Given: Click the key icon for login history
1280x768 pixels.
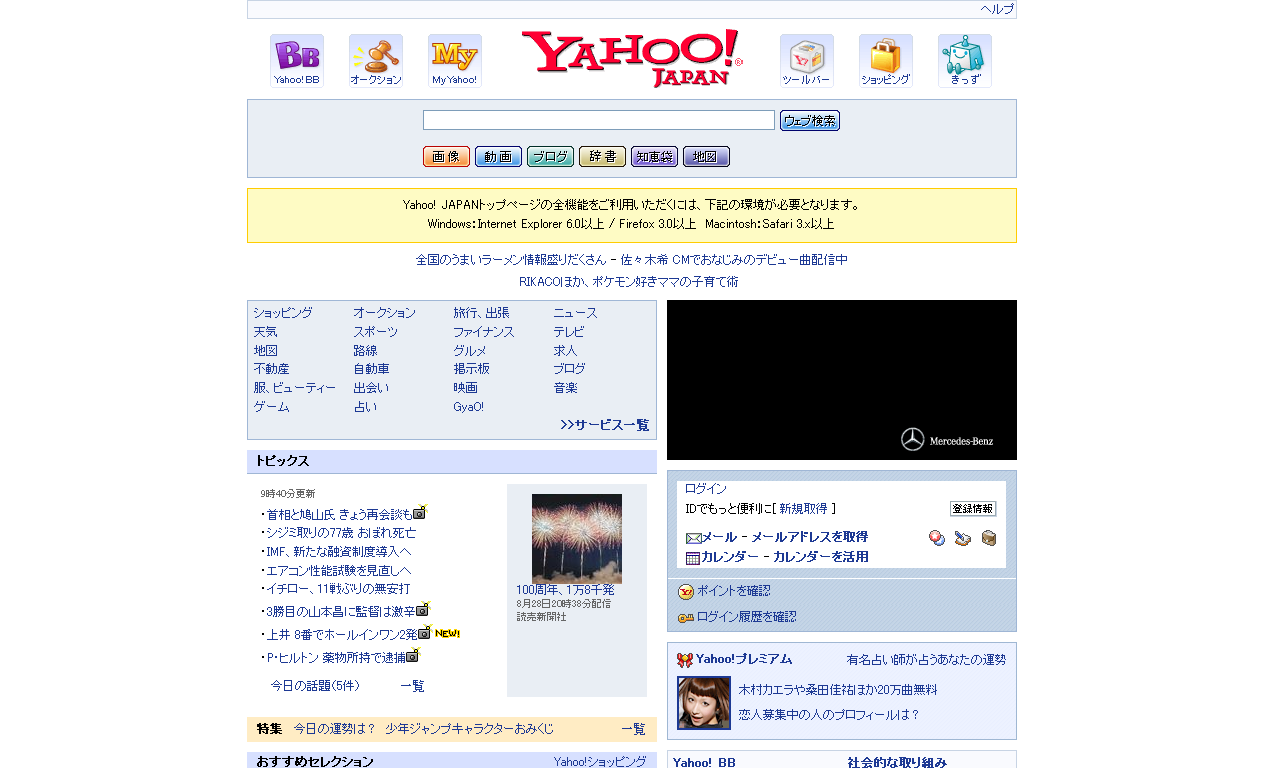Looking at the screenshot, I should (686, 618).
